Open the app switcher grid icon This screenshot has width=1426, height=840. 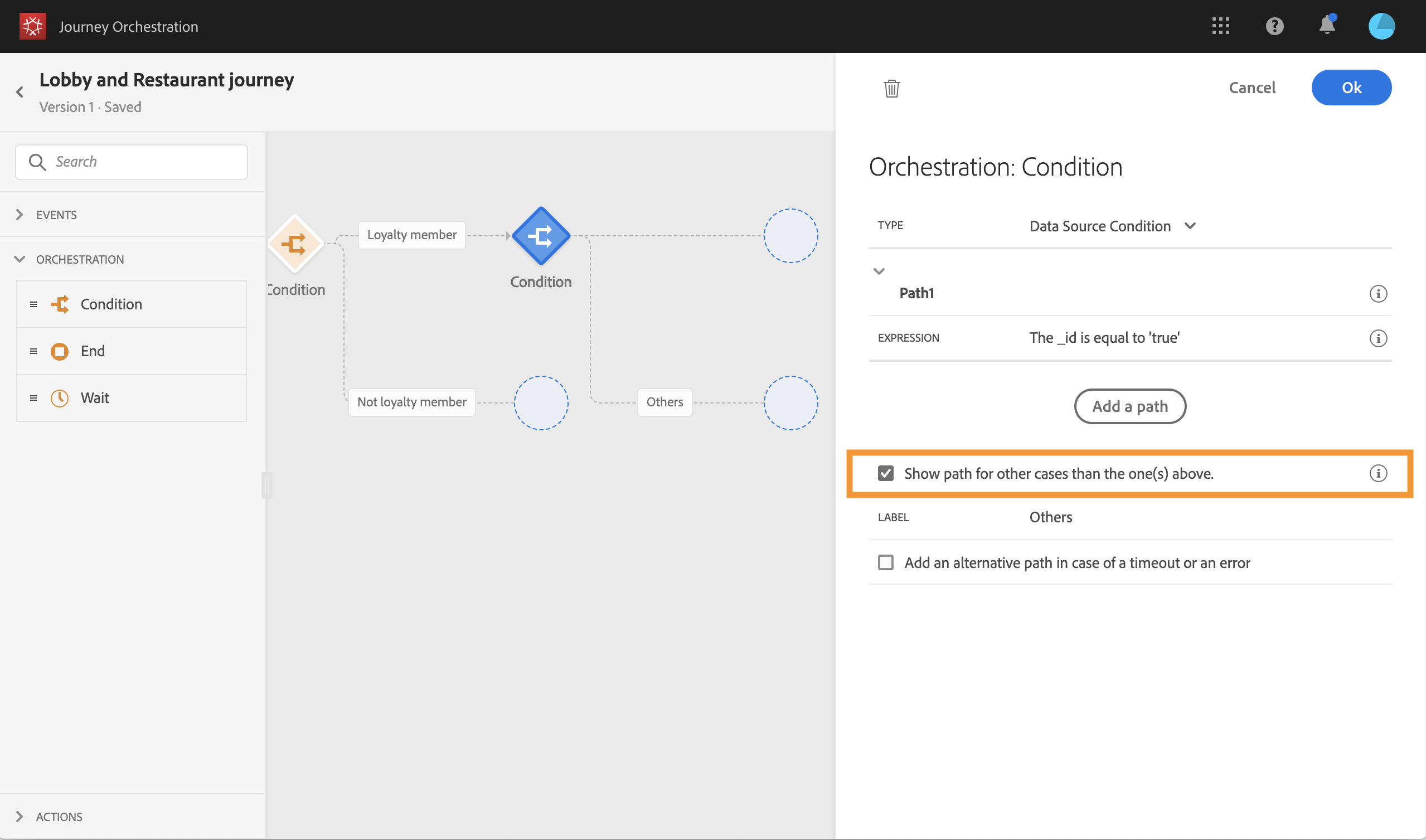[1220, 26]
